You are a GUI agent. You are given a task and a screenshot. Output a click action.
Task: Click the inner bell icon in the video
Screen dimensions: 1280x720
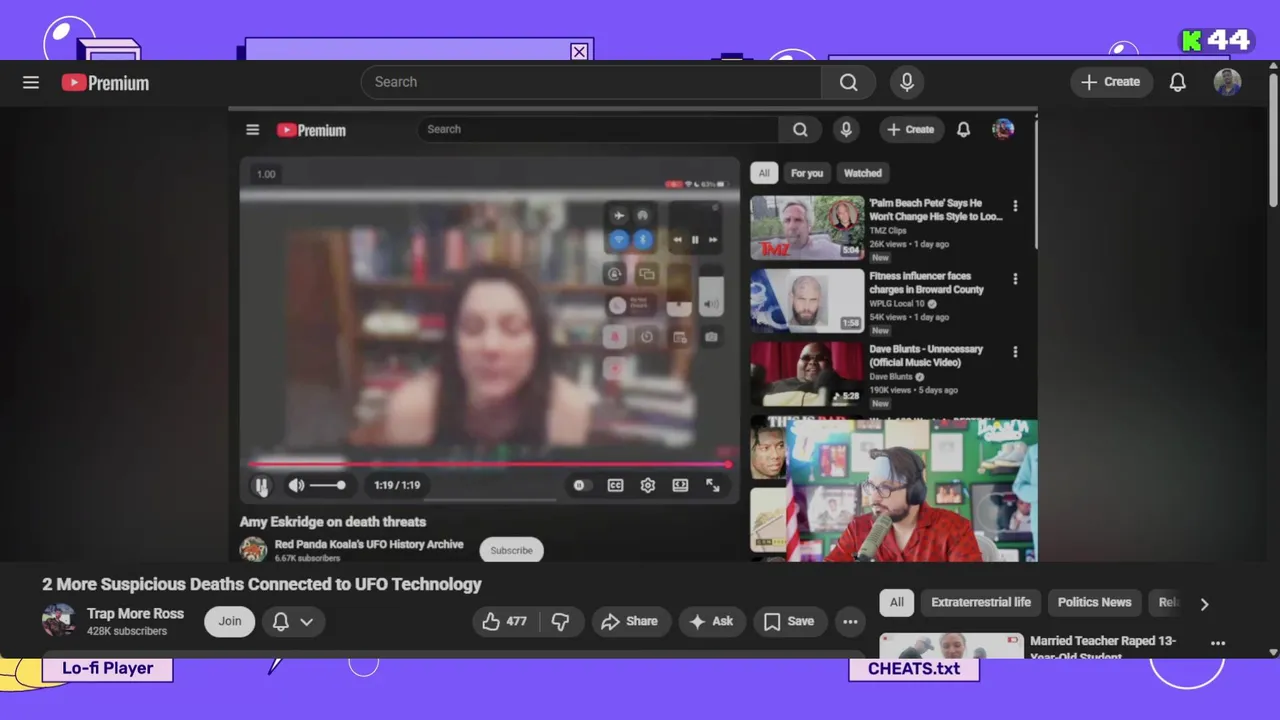click(963, 129)
